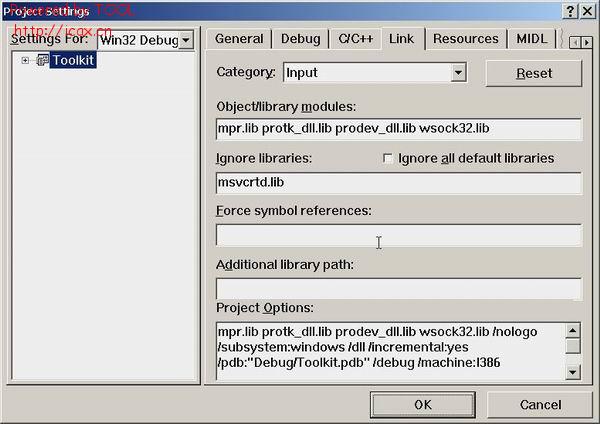Enable Ignore all default libraries checkbox
600x424 pixels.
coord(388,158)
